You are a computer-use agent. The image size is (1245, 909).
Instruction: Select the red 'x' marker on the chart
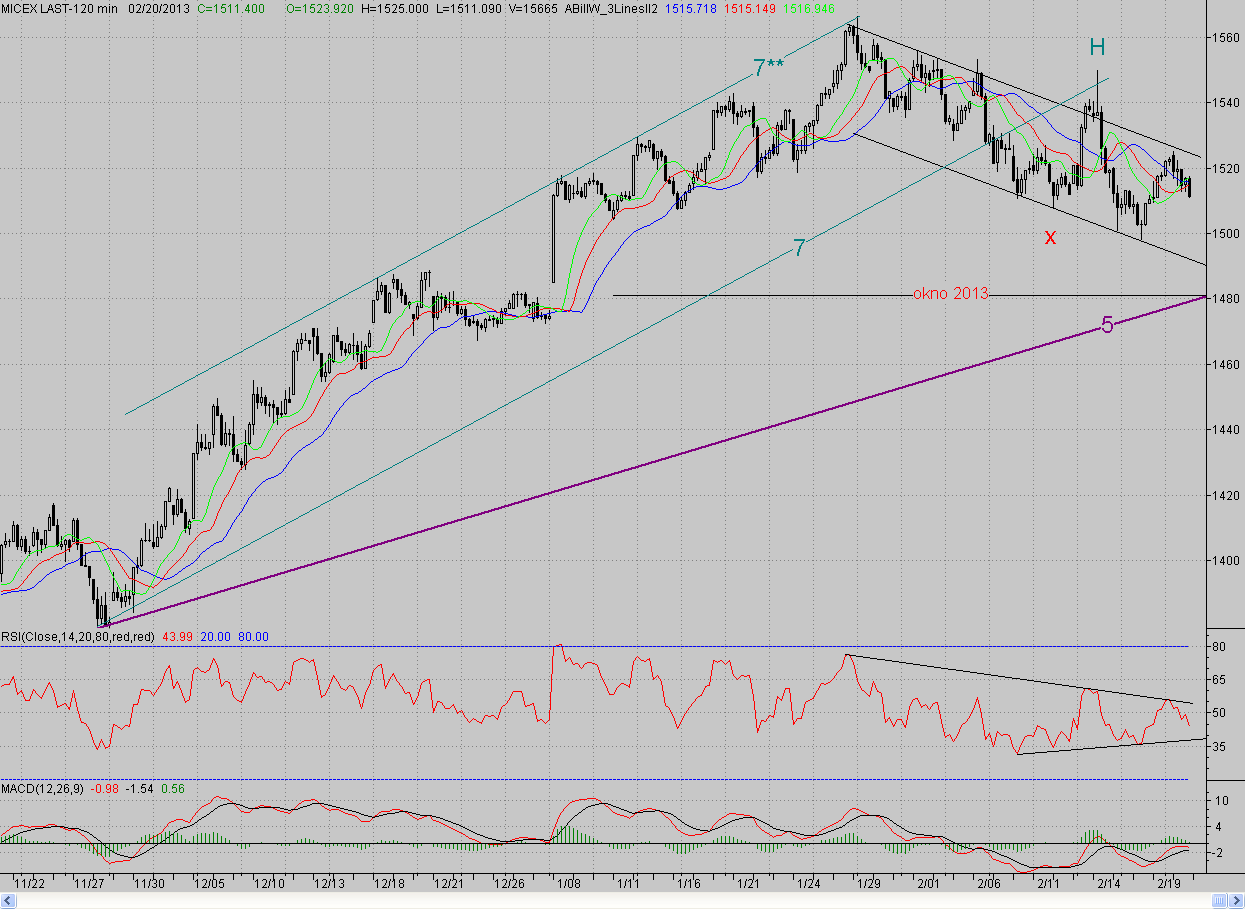1050,237
